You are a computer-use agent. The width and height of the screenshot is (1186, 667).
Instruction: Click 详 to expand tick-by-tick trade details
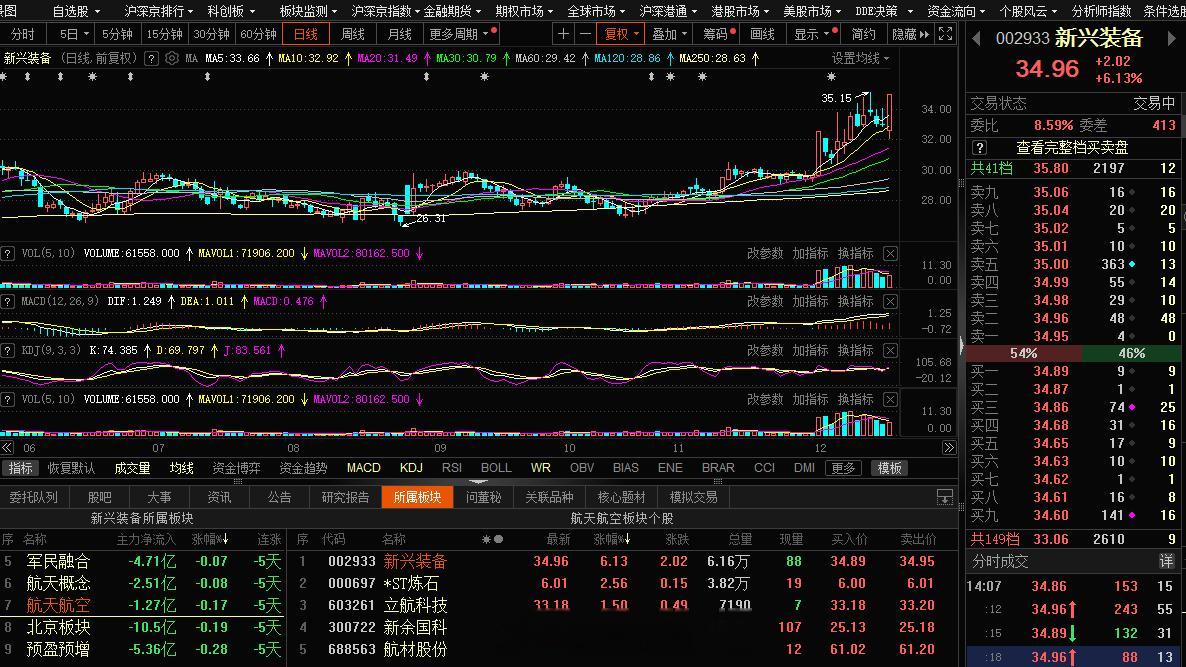tap(1167, 561)
